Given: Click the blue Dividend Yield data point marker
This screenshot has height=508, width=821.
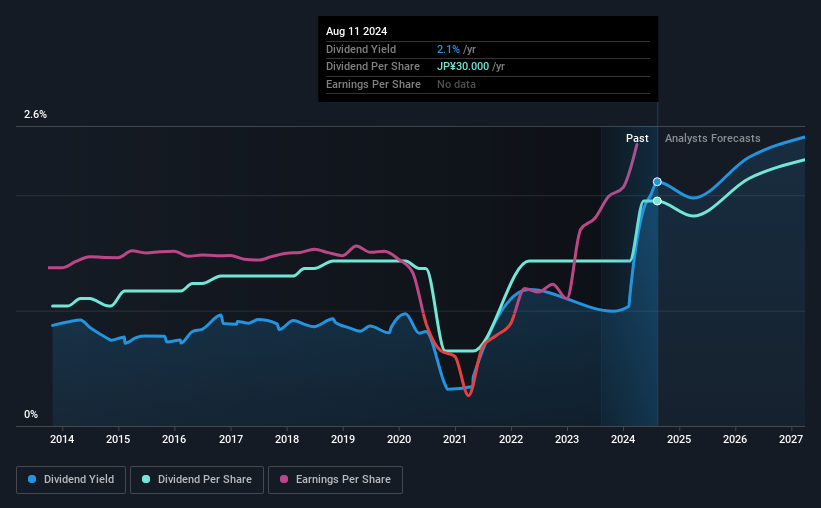Looking at the screenshot, I should [x=657, y=181].
